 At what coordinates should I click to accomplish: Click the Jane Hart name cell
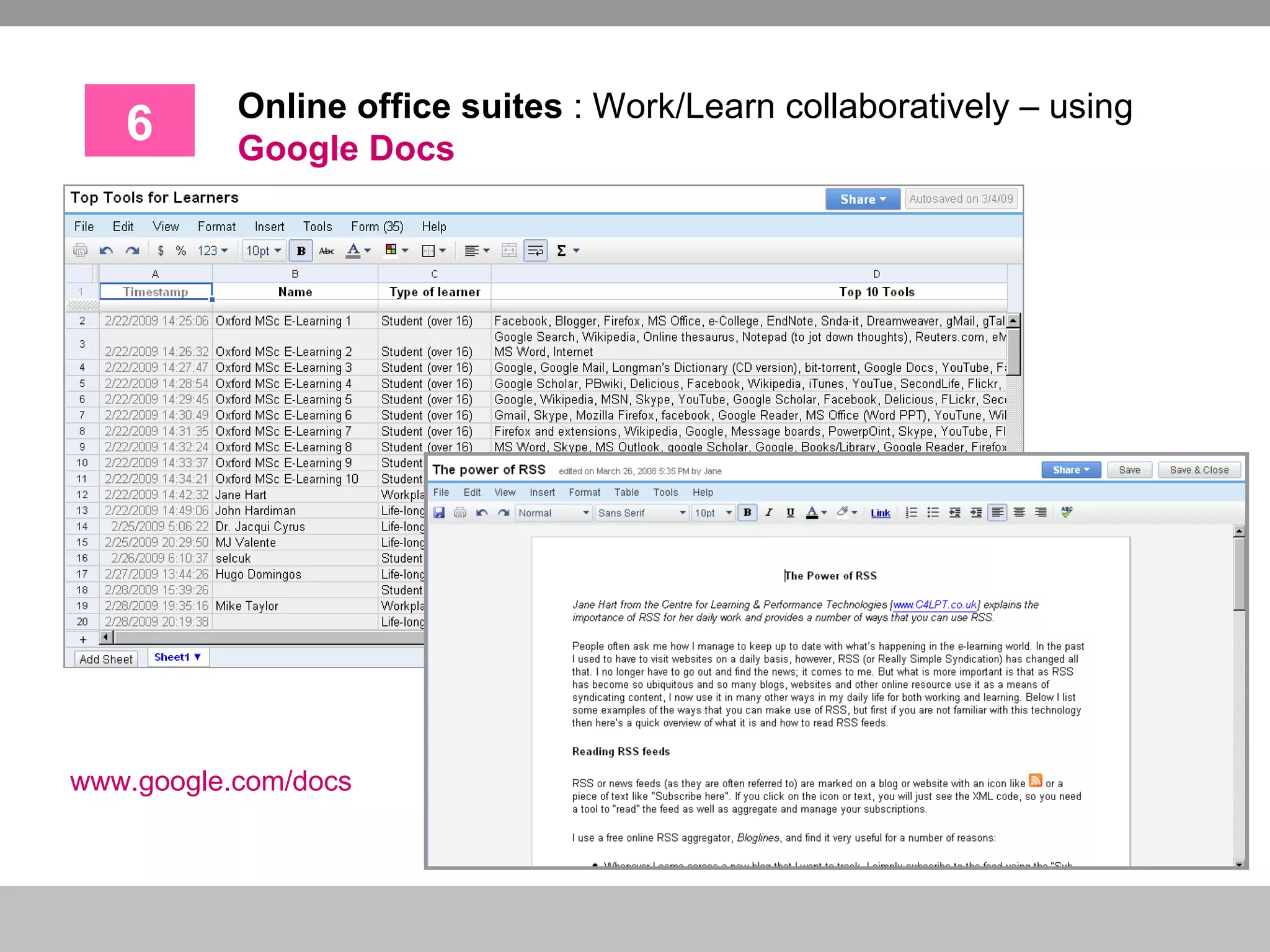pyautogui.click(x=295, y=495)
